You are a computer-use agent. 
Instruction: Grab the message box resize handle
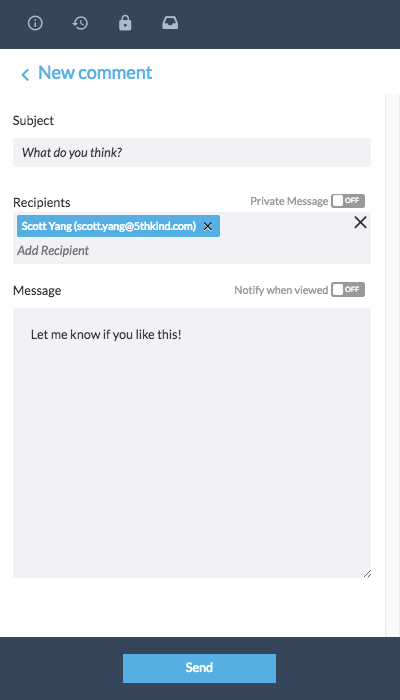[367, 574]
